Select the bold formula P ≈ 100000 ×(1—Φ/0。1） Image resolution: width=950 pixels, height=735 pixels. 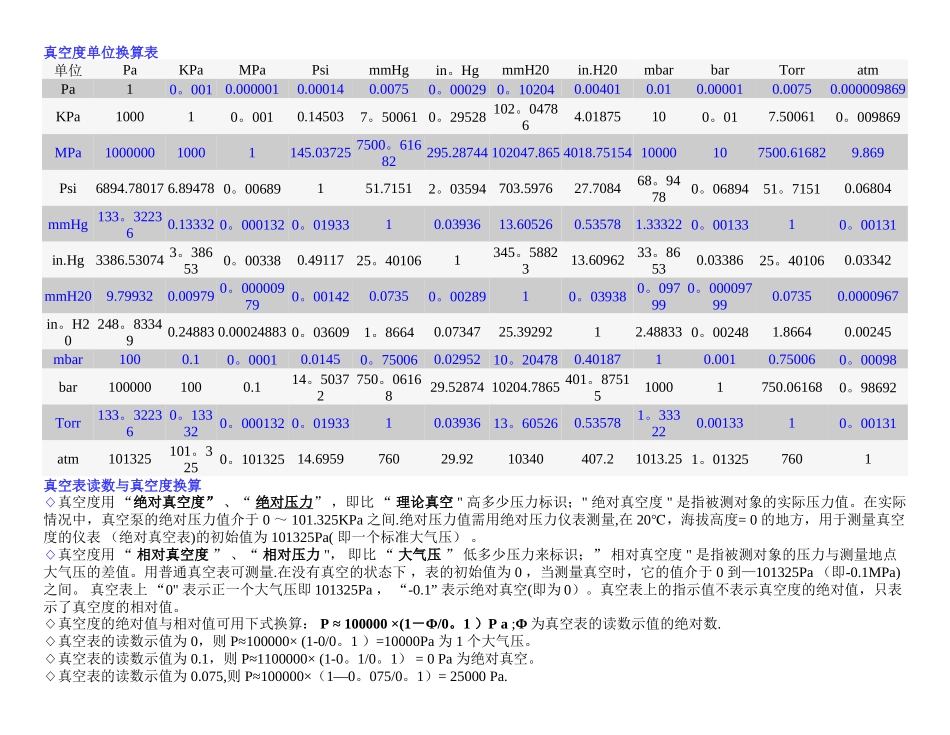click(400, 624)
